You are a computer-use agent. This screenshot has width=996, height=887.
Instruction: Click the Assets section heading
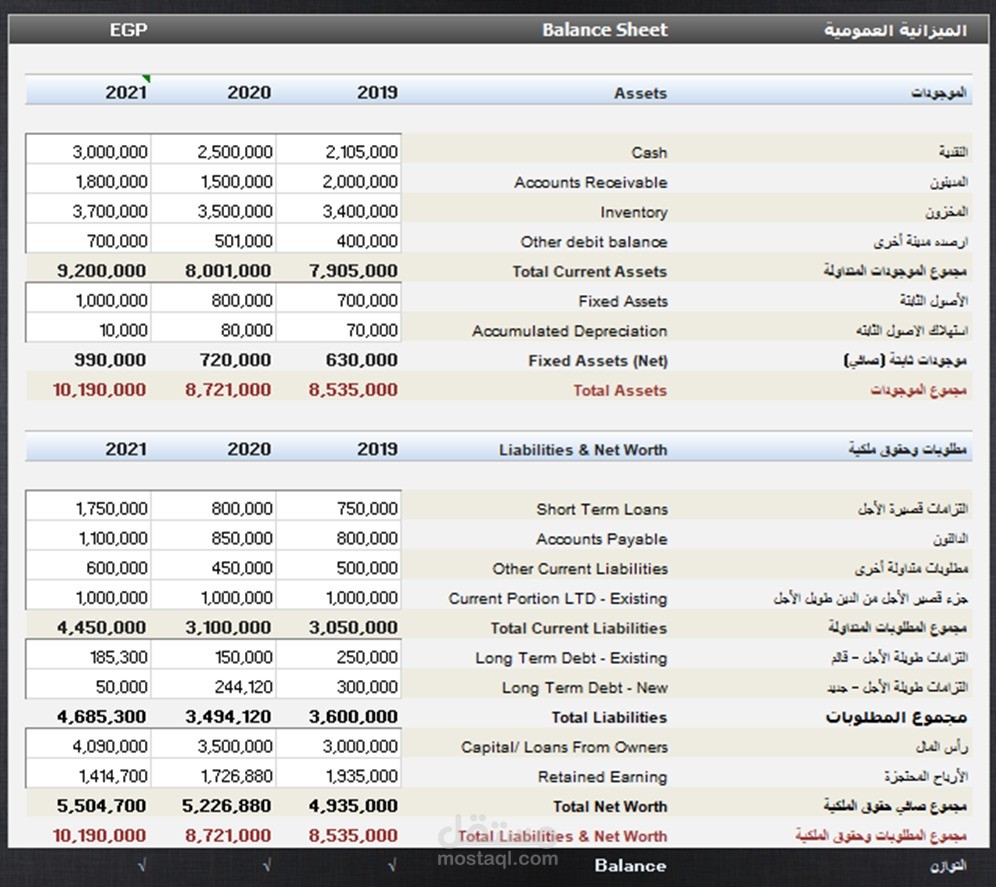[x=640, y=93]
